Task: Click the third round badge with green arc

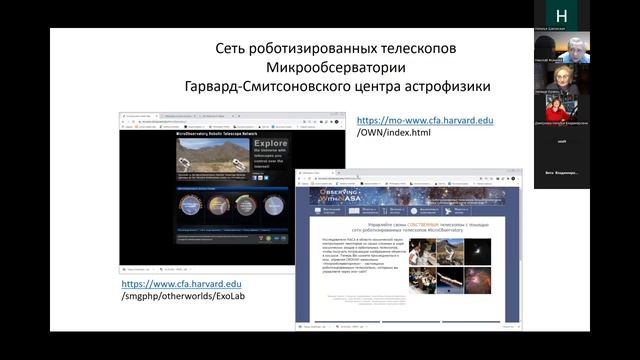Action: 246,205
